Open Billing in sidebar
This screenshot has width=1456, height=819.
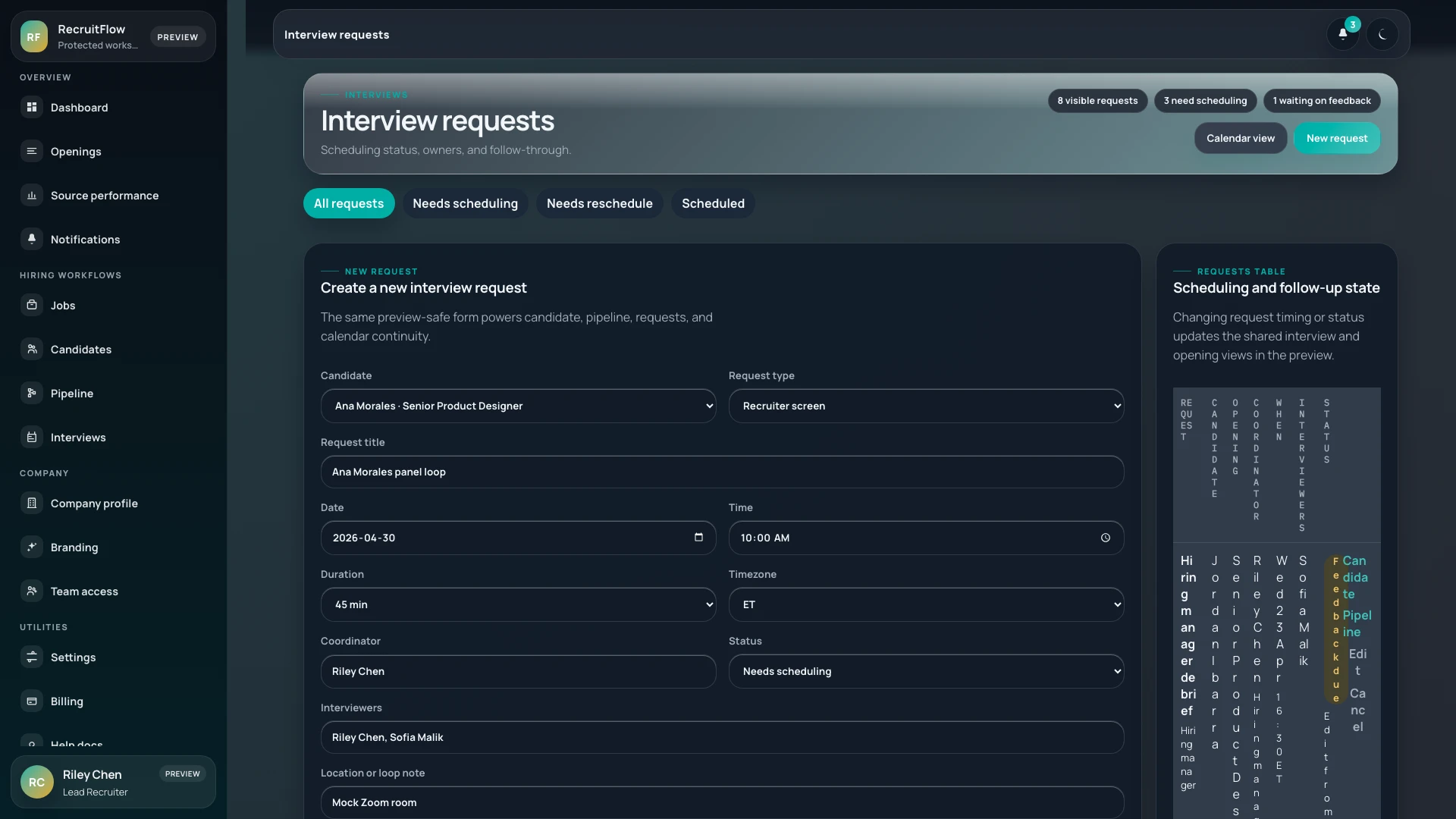[113, 701]
